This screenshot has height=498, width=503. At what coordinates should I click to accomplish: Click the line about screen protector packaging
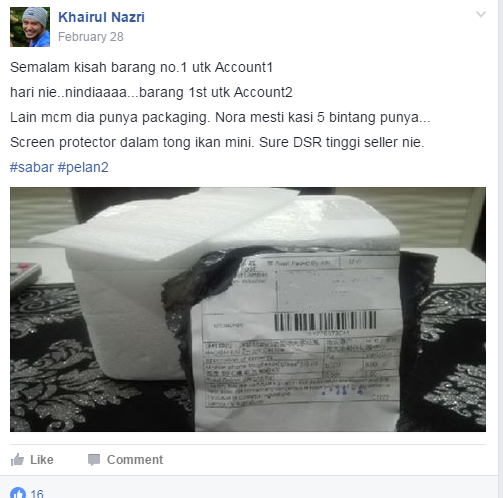click(x=217, y=142)
